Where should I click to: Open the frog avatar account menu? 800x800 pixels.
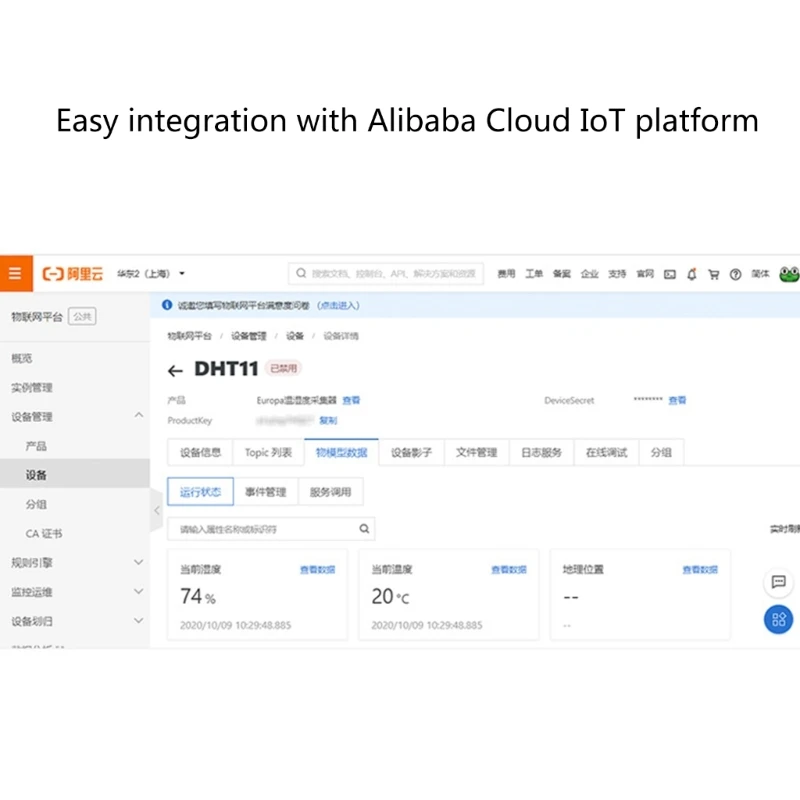[789, 274]
